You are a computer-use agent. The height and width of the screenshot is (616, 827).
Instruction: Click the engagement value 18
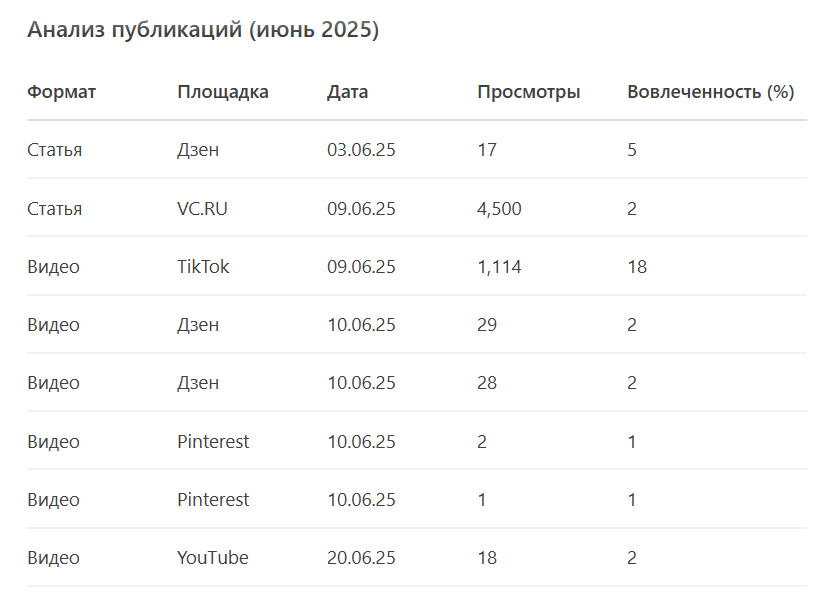pyautogui.click(x=637, y=267)
